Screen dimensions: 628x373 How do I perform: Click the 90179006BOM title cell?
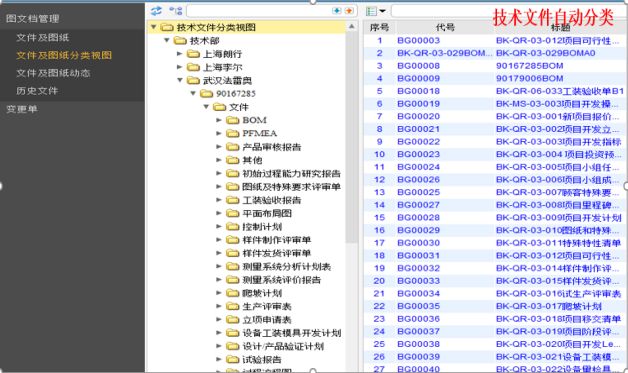click(x=529, y=78)
